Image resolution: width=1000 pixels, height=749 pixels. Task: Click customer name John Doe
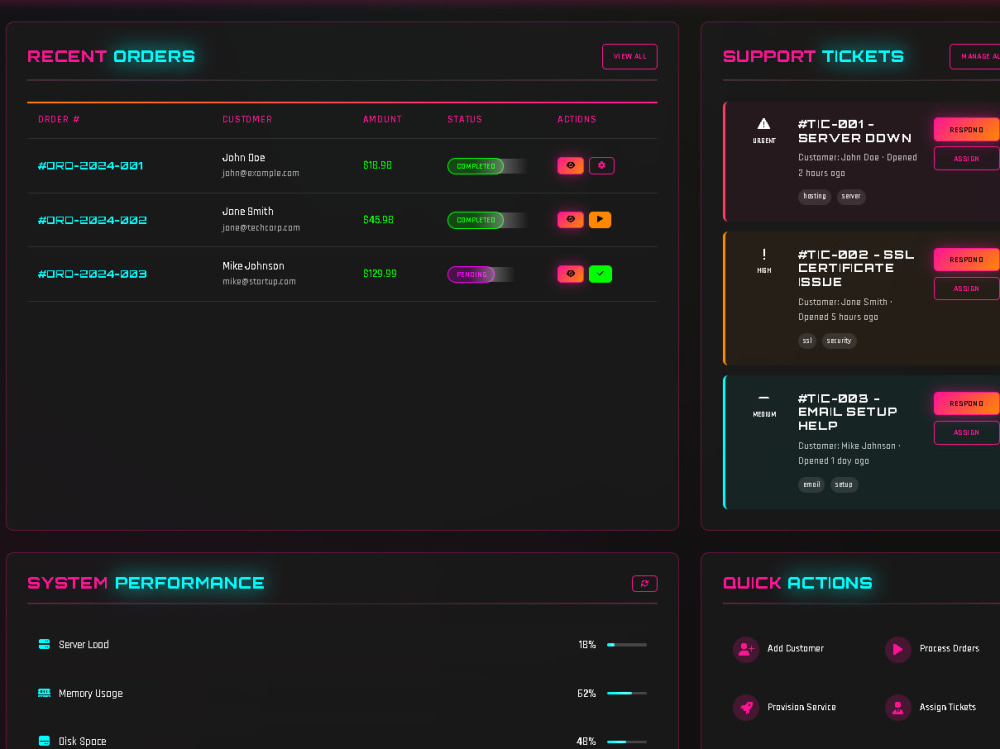[x=244, y=158]
